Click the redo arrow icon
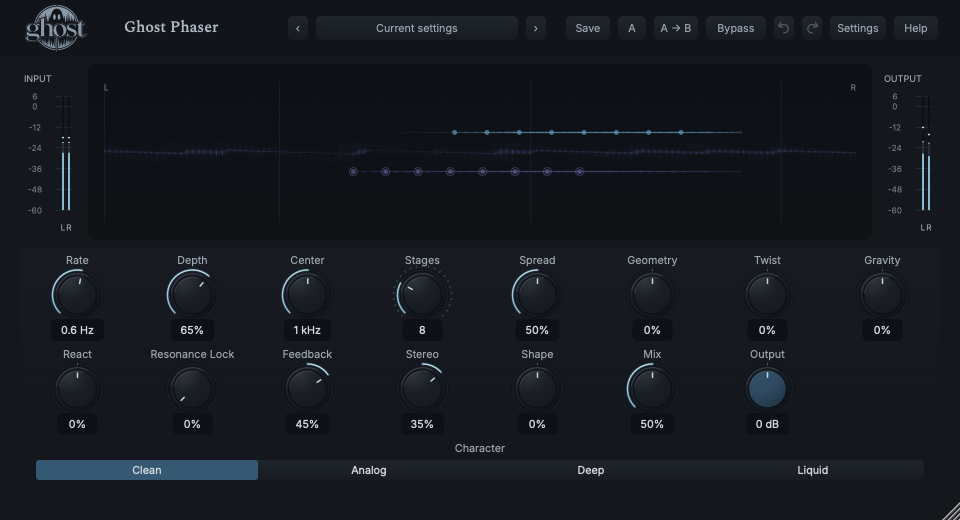 [812, 28]
